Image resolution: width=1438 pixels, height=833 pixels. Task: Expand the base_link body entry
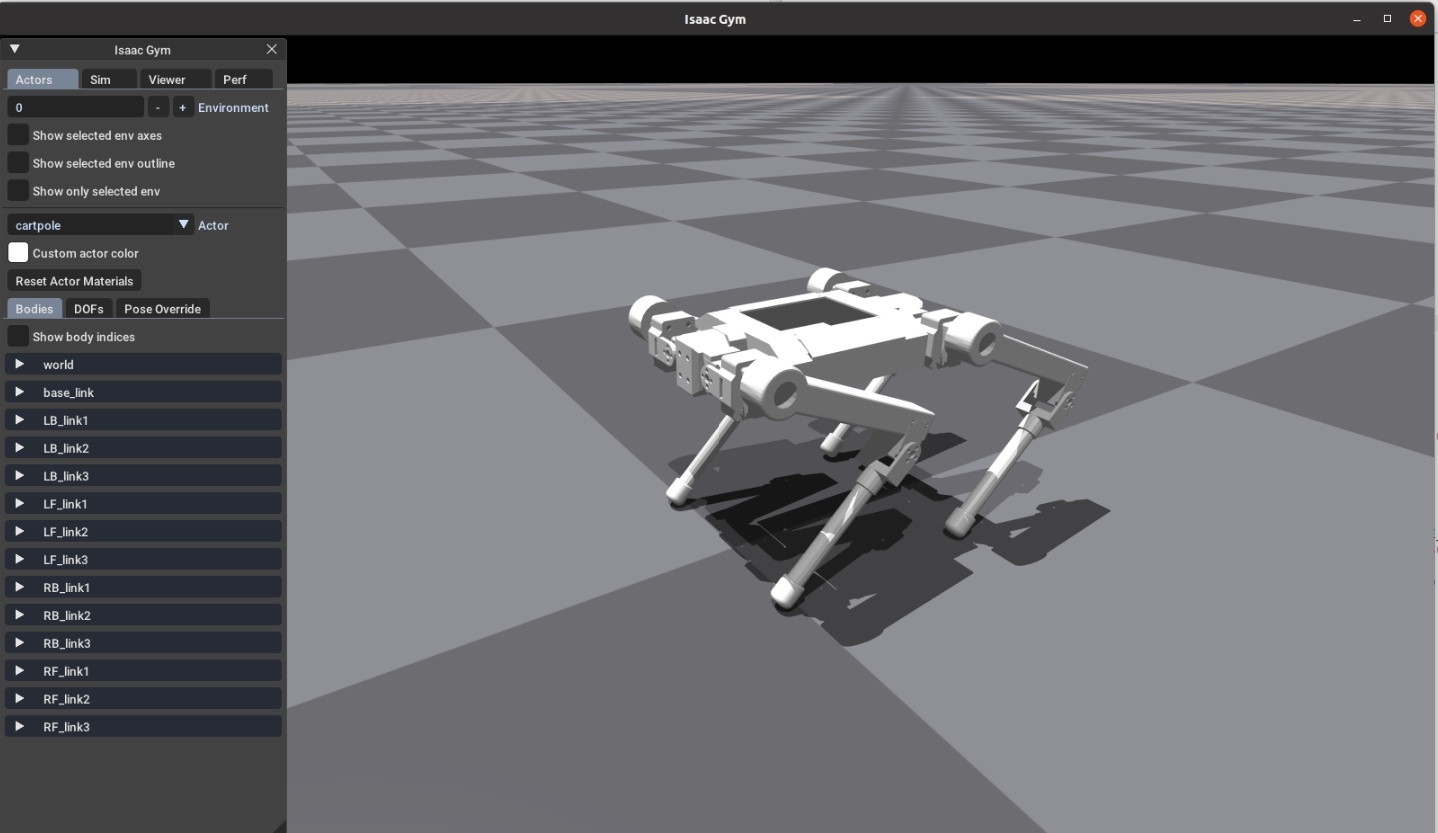pyautogui.click(x=18, y=392)
